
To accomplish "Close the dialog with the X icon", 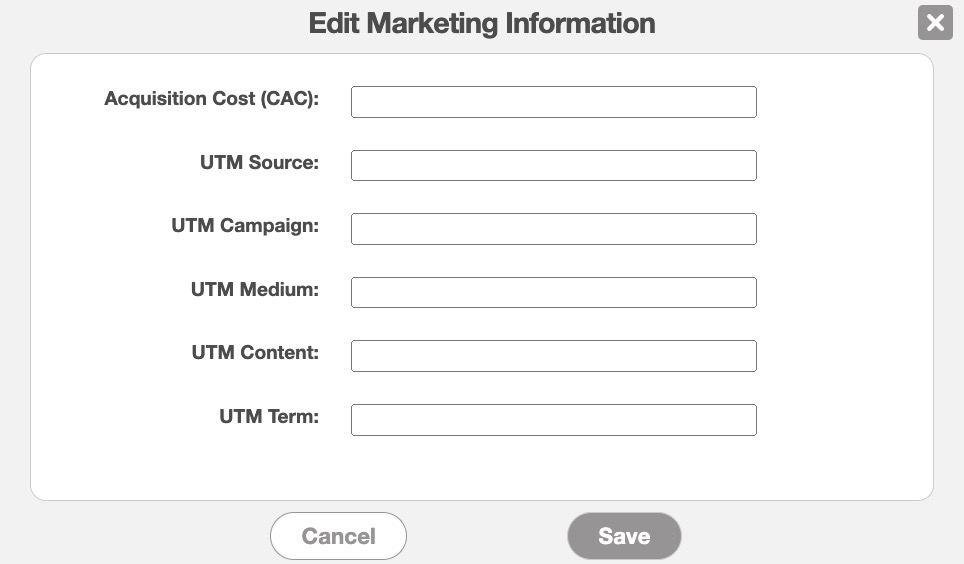I will click(935, 23).
